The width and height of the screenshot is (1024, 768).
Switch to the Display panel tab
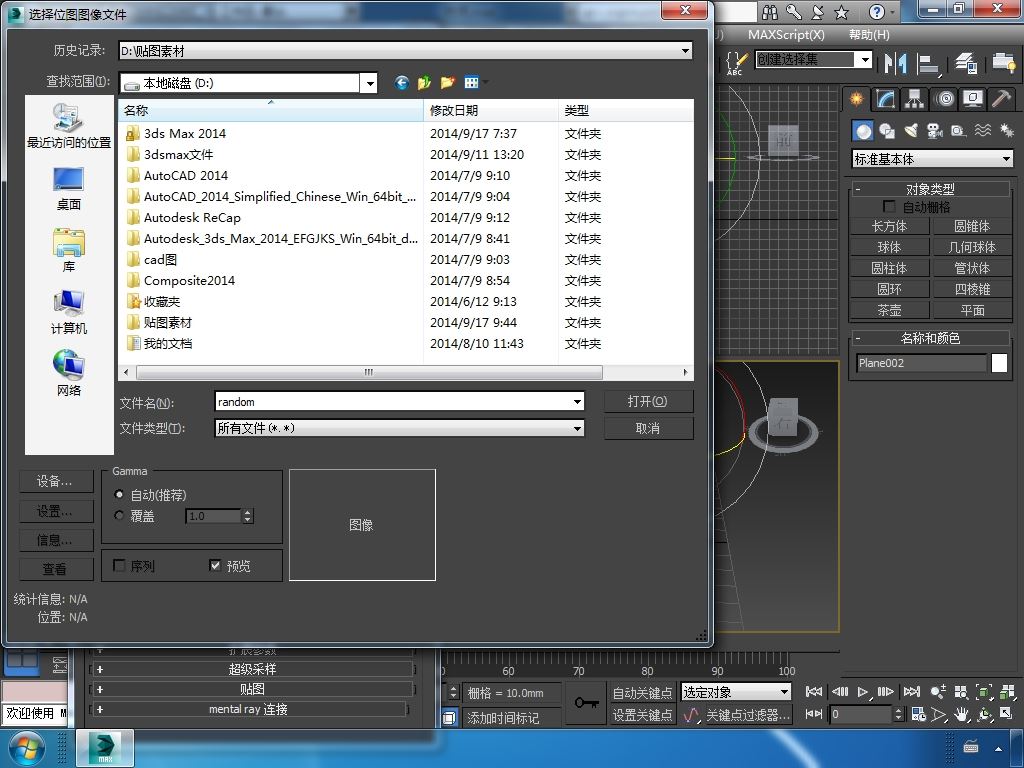(973, 99)
